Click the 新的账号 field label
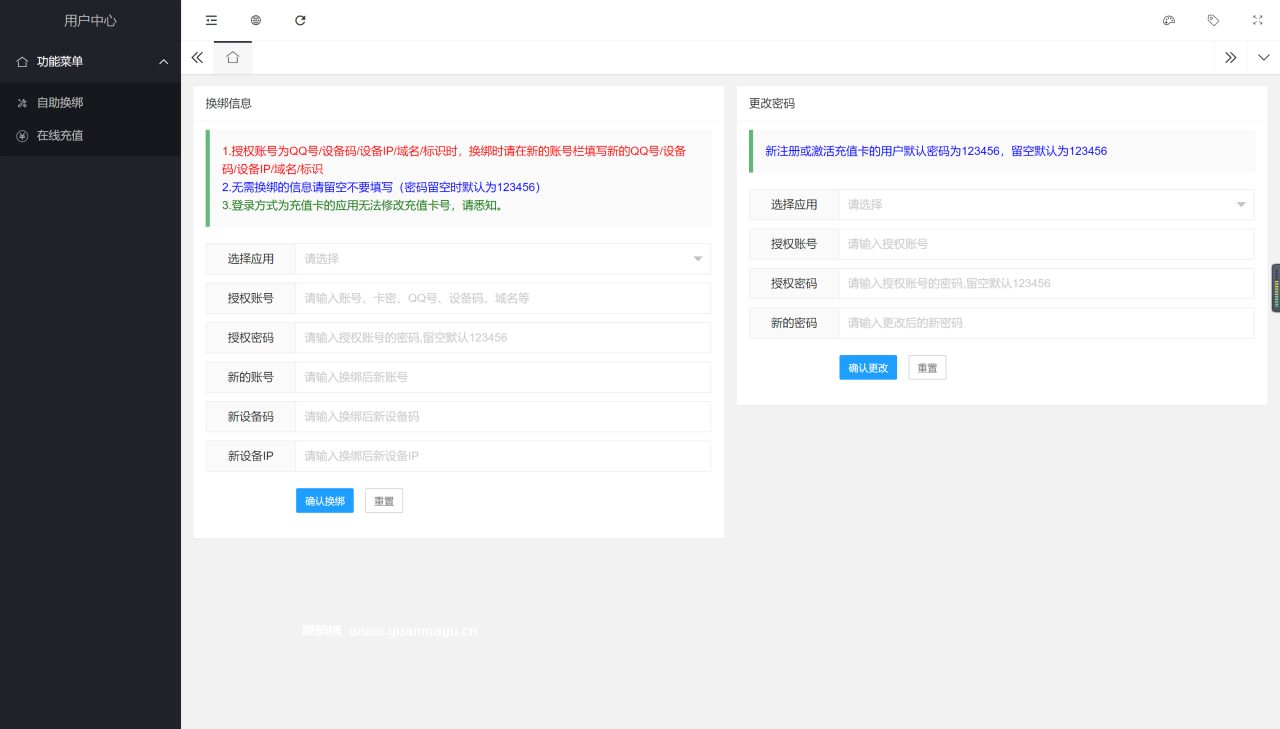Screen dimensions: 1280x729 [x=250, y=377]
